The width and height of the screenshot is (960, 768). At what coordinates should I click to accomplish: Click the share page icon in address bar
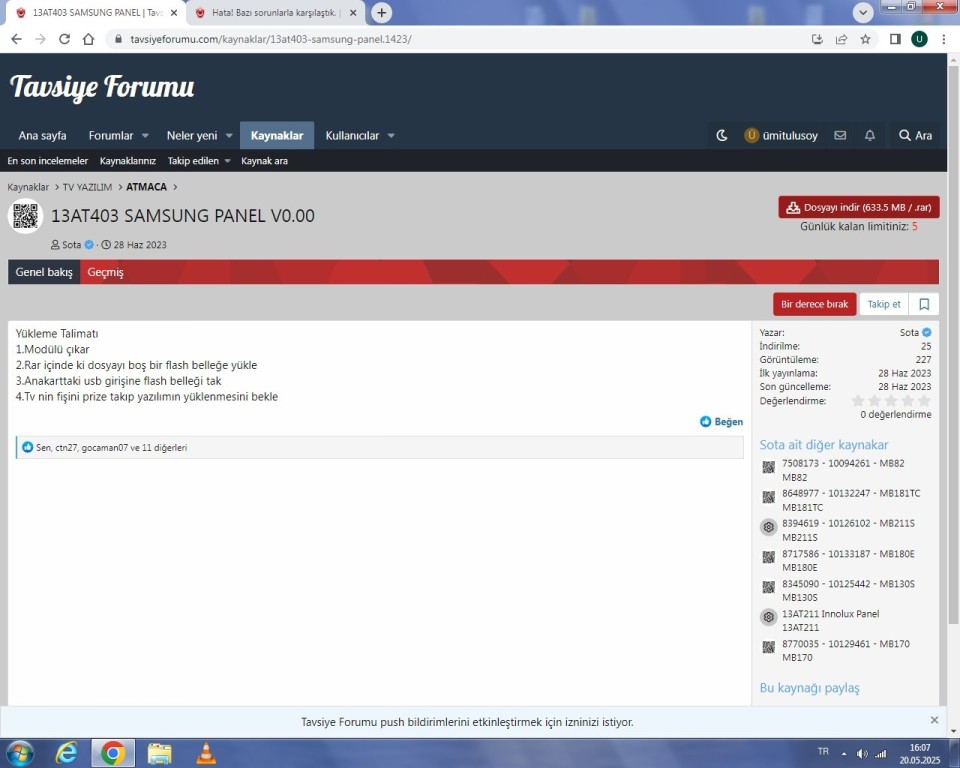pos(841,39)
